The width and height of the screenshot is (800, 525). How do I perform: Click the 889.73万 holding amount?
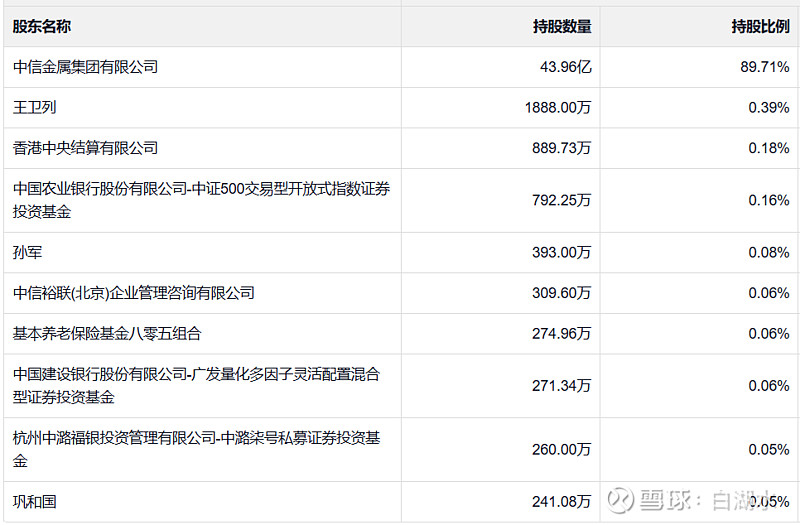(561, 148)
